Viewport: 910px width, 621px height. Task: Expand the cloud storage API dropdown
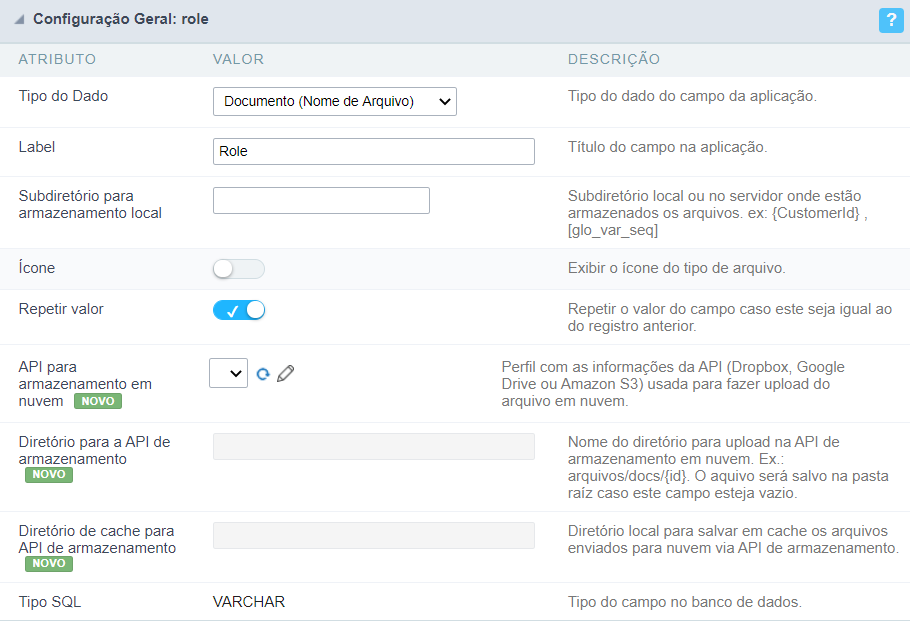tap(228, 373)
